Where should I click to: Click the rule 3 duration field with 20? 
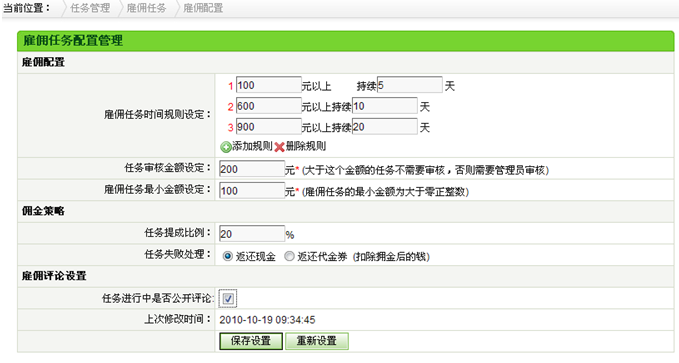point(385,126)
